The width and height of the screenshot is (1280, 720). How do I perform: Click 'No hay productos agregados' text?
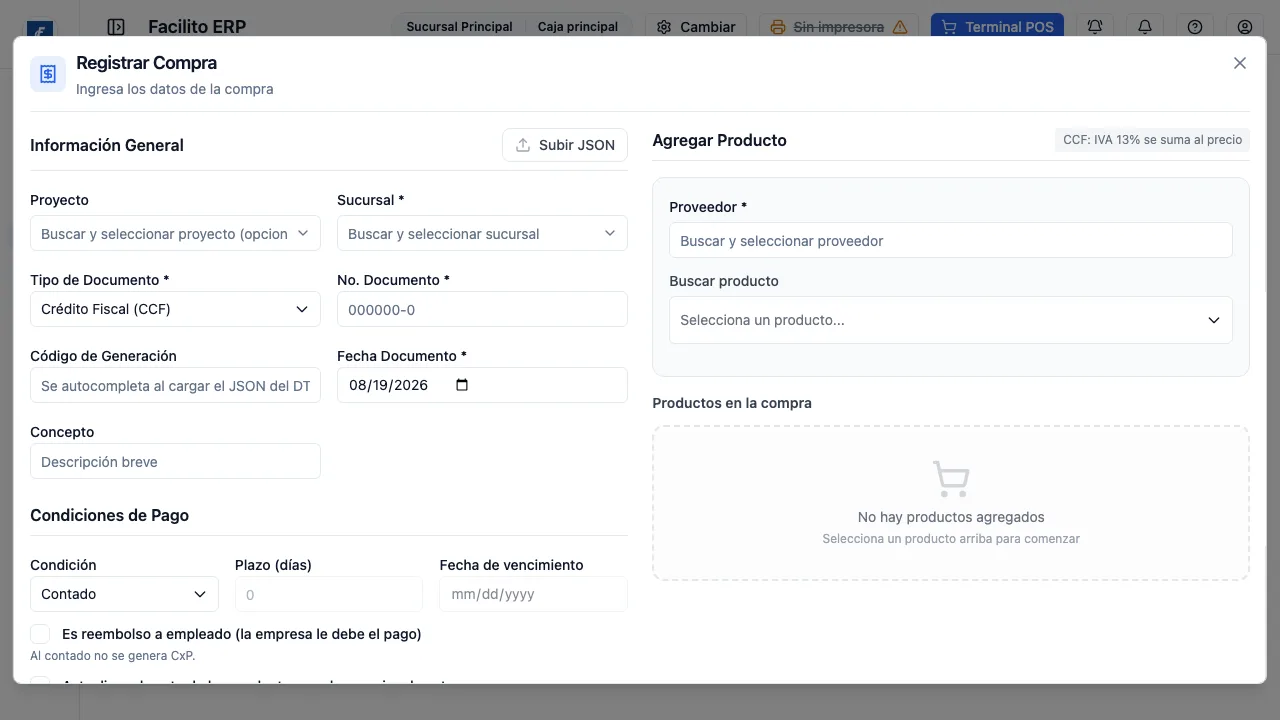point(951,517)
